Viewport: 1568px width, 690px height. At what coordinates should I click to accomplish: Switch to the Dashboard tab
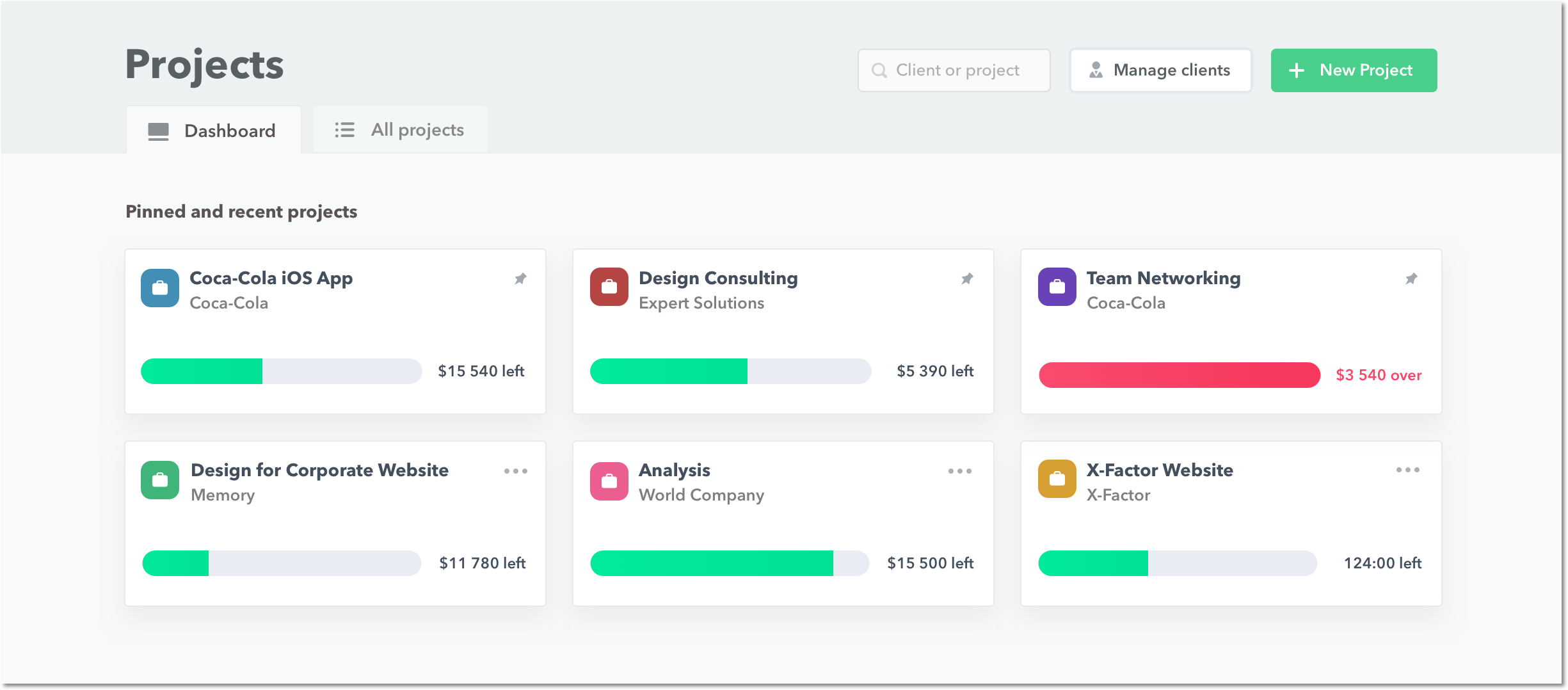point(214,131)
